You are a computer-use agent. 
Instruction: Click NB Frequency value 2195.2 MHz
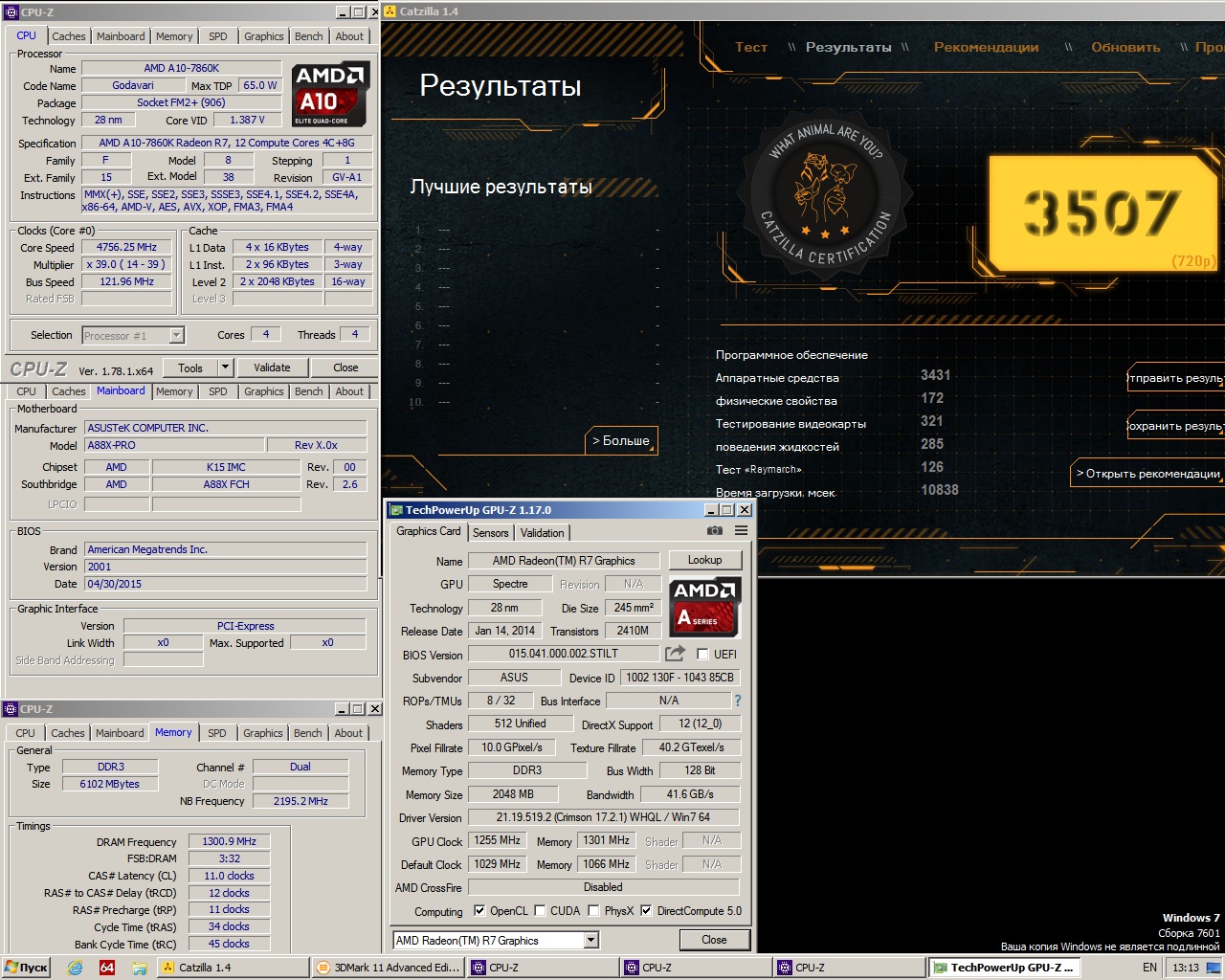coord(301,801)
